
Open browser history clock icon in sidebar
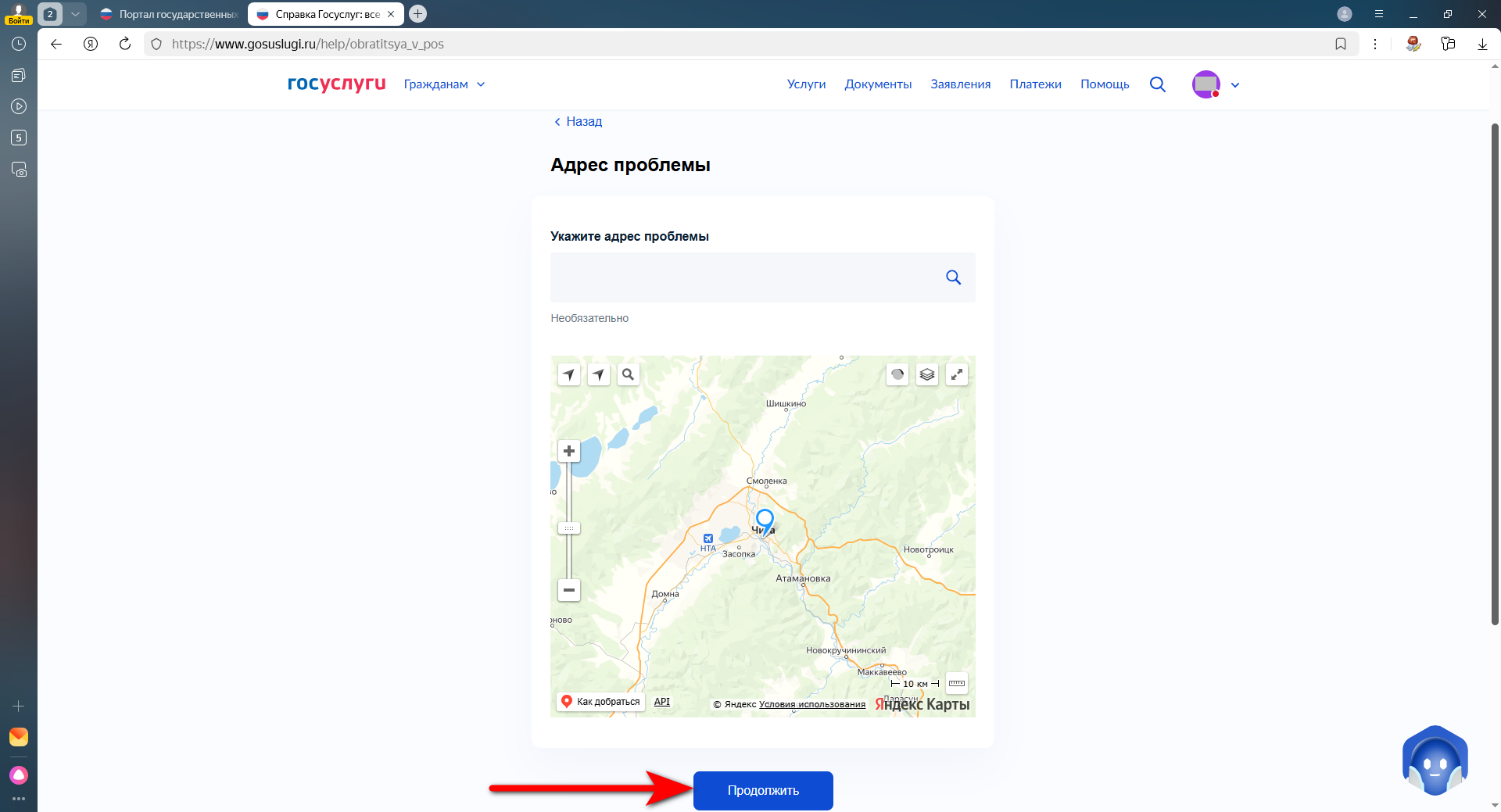click(19, 44)
